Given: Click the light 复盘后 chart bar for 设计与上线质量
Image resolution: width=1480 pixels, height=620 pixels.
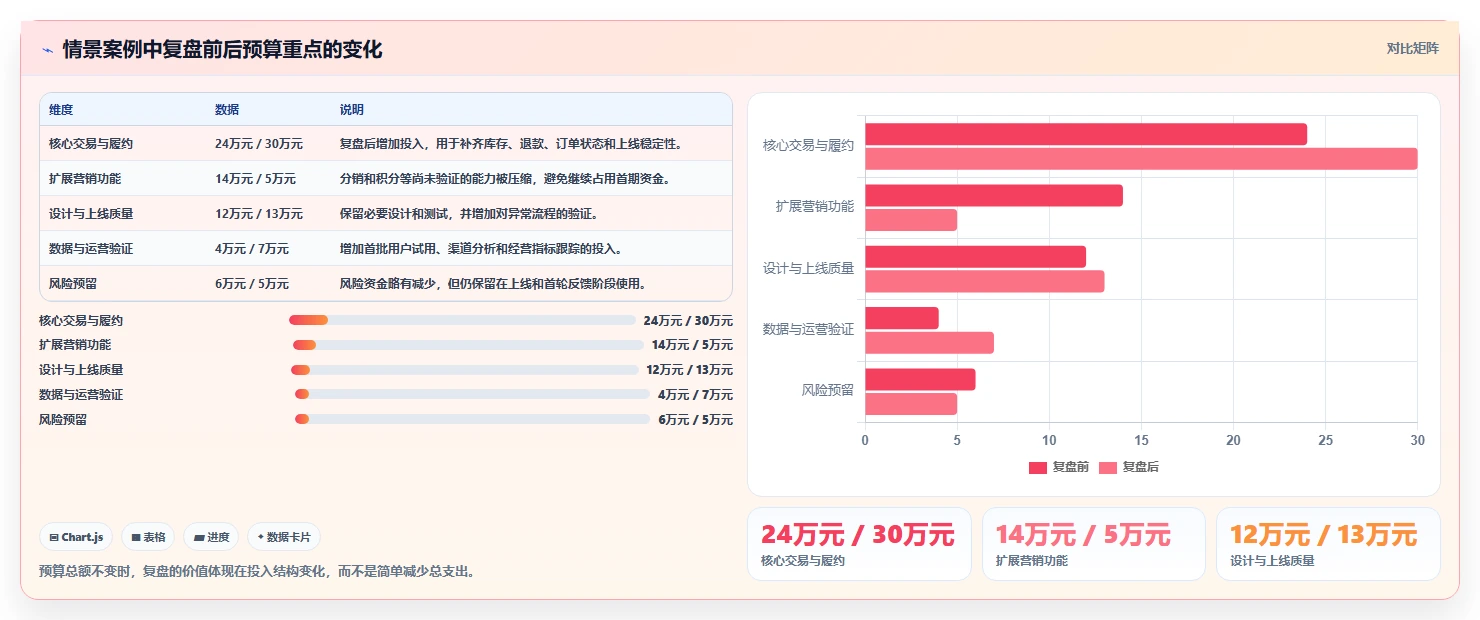Looking at the screenshot, I should 985,281.
